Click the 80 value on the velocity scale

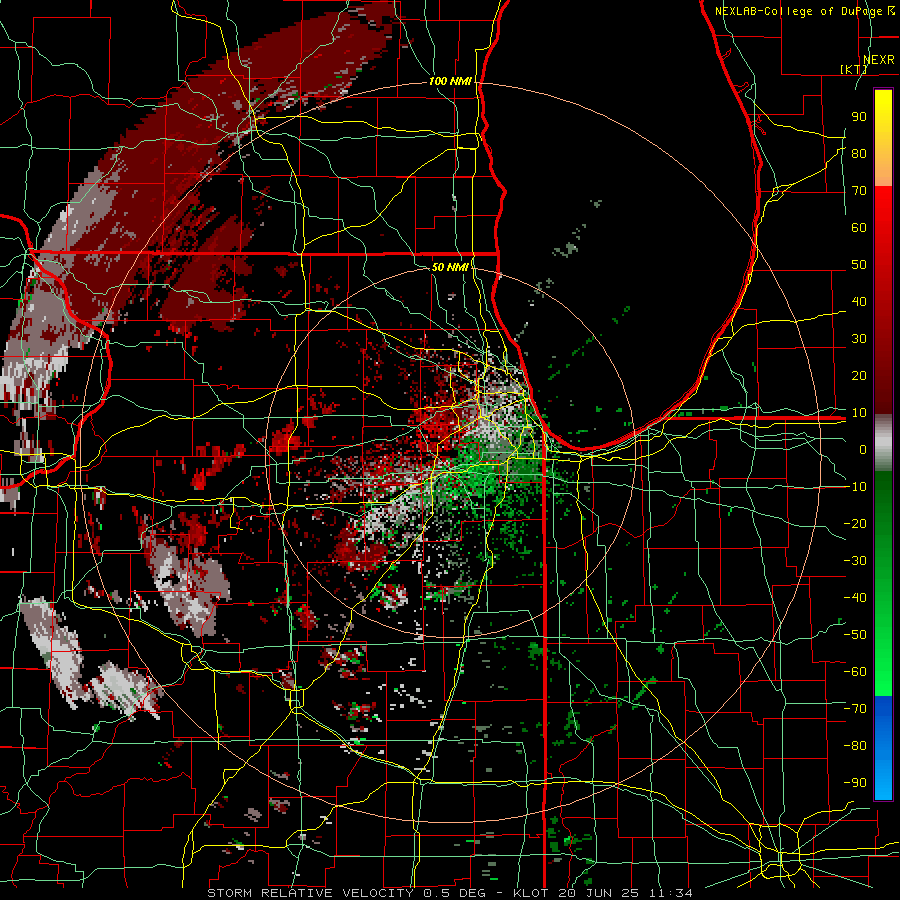coord(859,153)
